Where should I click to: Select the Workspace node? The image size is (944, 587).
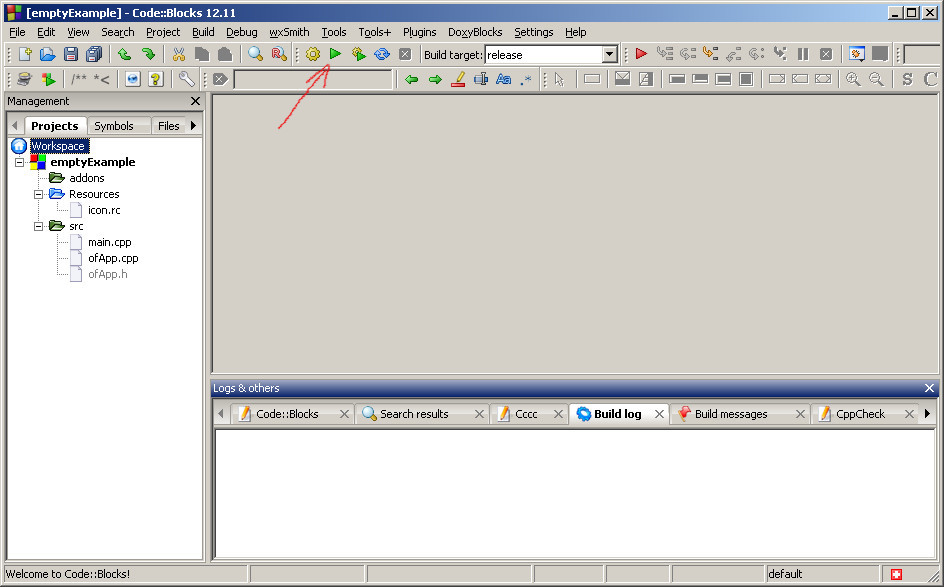(x=59, y=146)
